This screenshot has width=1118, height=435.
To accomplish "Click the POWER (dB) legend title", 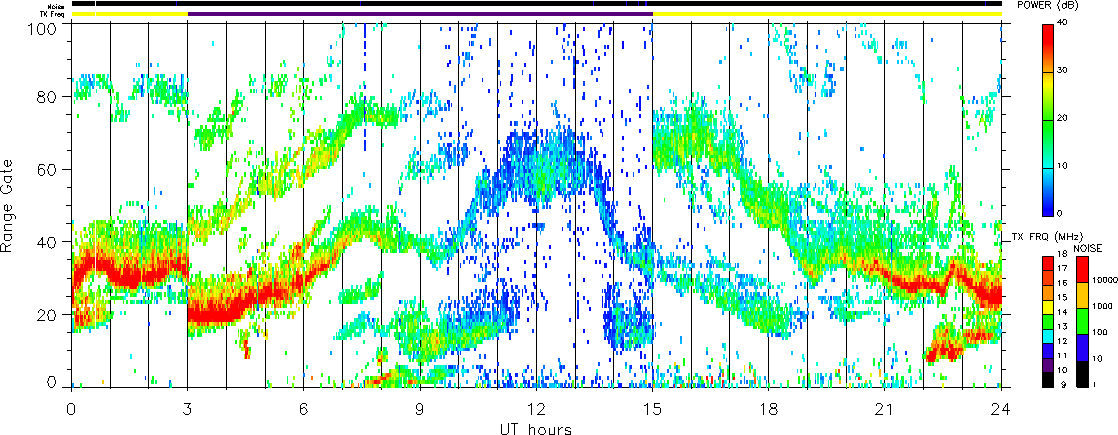I will tap(1047, 5).
